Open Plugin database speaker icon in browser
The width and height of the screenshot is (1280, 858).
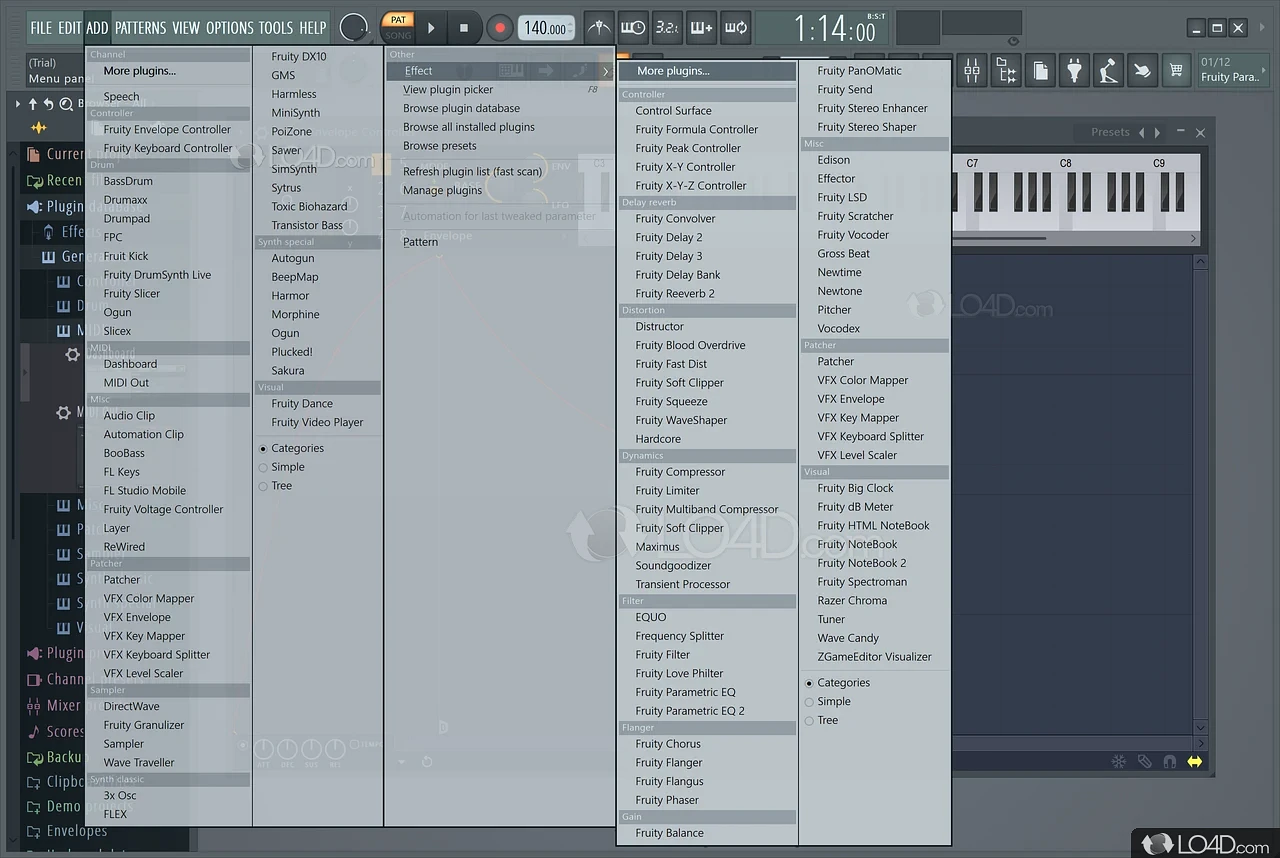click(x=34, y=206)
